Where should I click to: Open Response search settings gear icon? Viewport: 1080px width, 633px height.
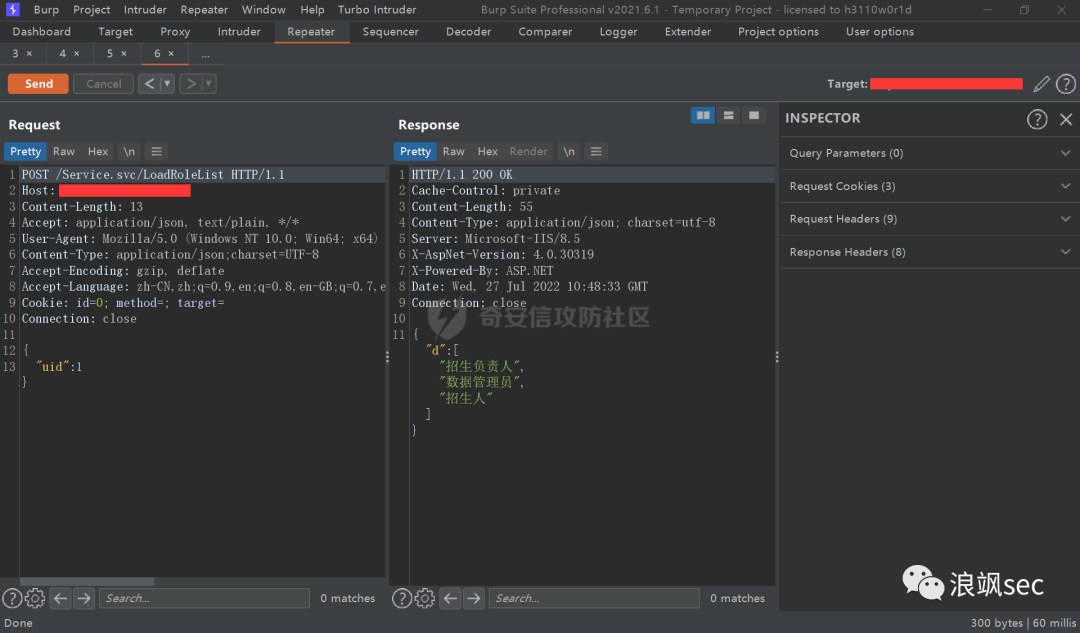pos(425,598)
